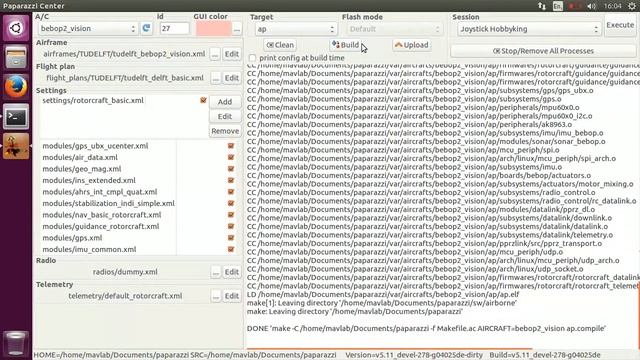
Task: Open the Files manager in the dock
Action: tap(16, 58)
